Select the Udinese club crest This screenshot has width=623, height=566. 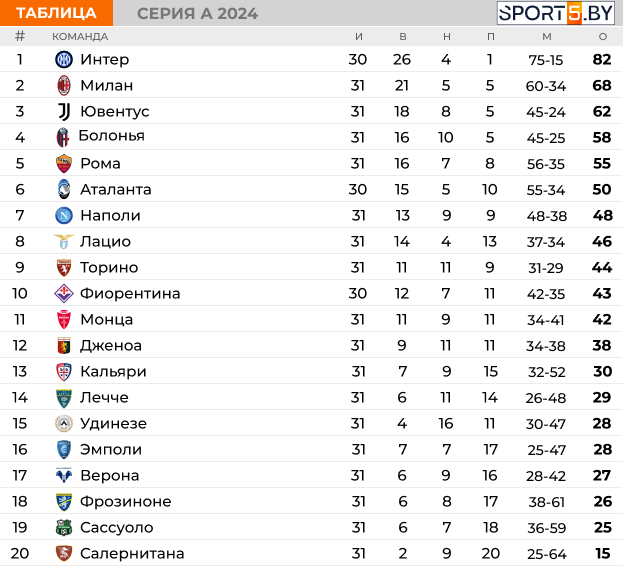64,423
